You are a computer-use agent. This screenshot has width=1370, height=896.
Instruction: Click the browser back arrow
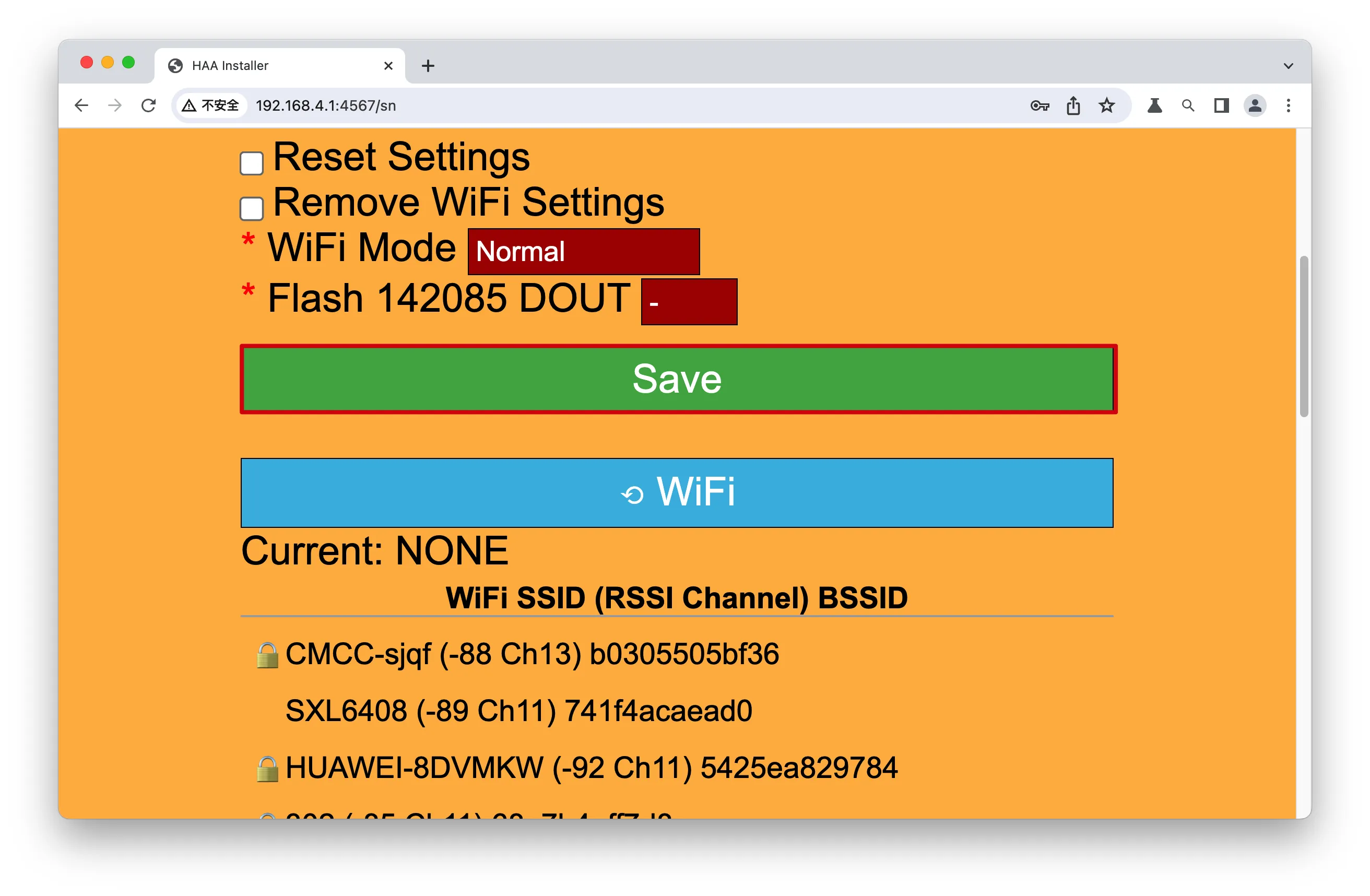(81, 105)
